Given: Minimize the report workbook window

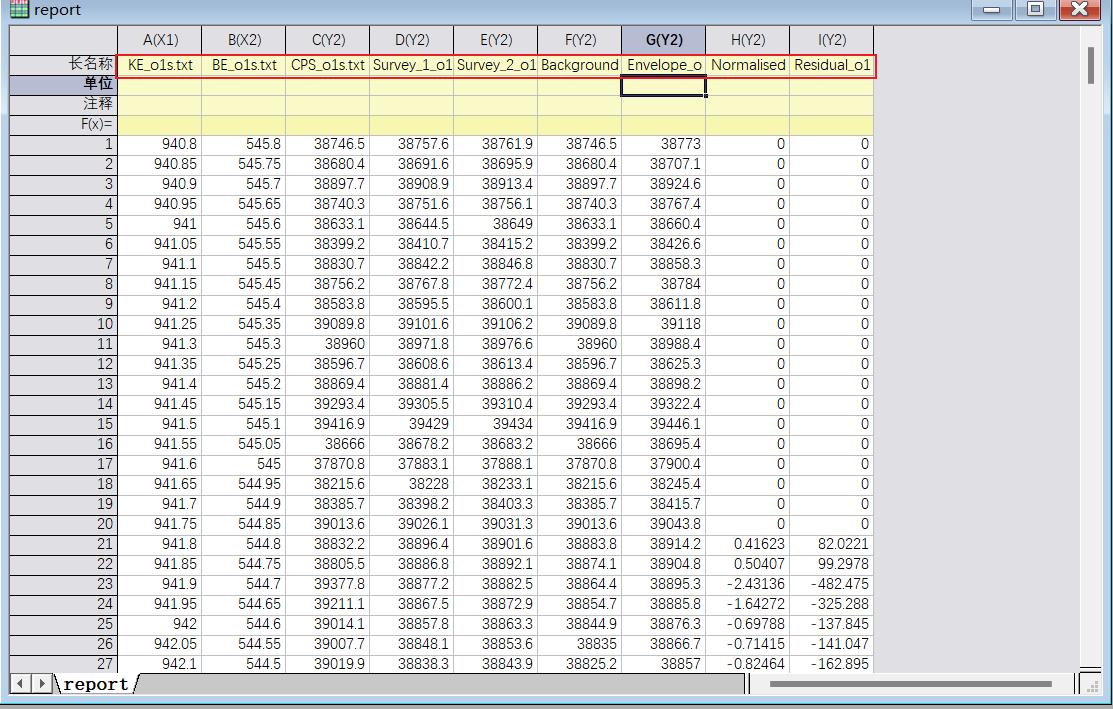Looking at the screenshot, I should click(992, 9).
